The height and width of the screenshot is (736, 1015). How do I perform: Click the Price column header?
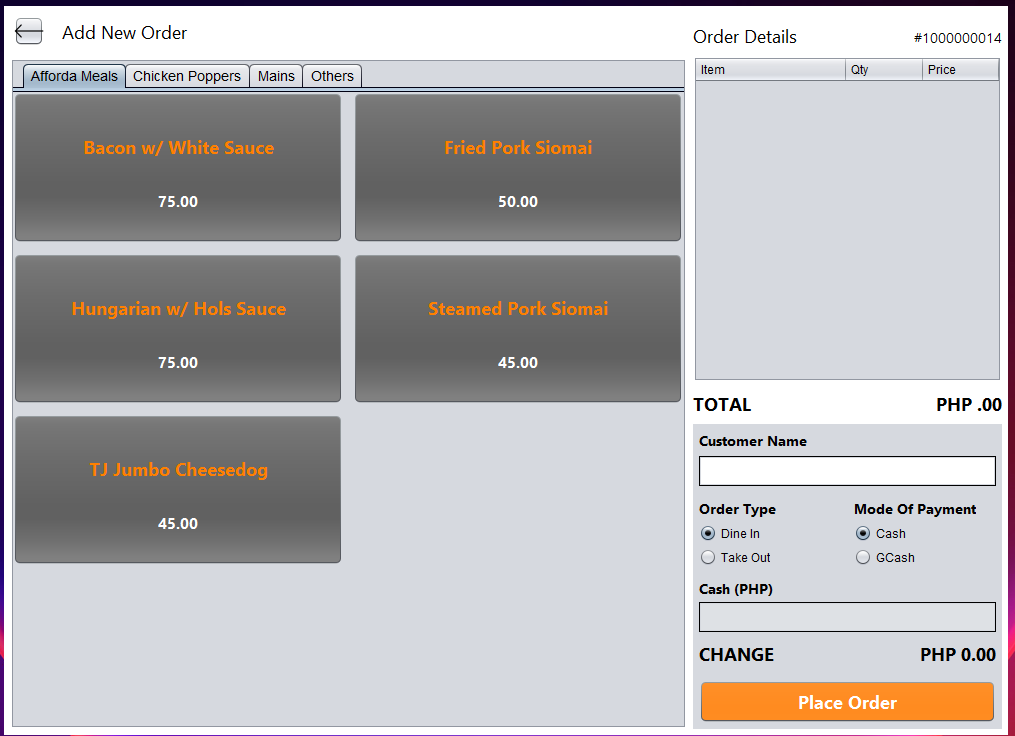point(959,70)
